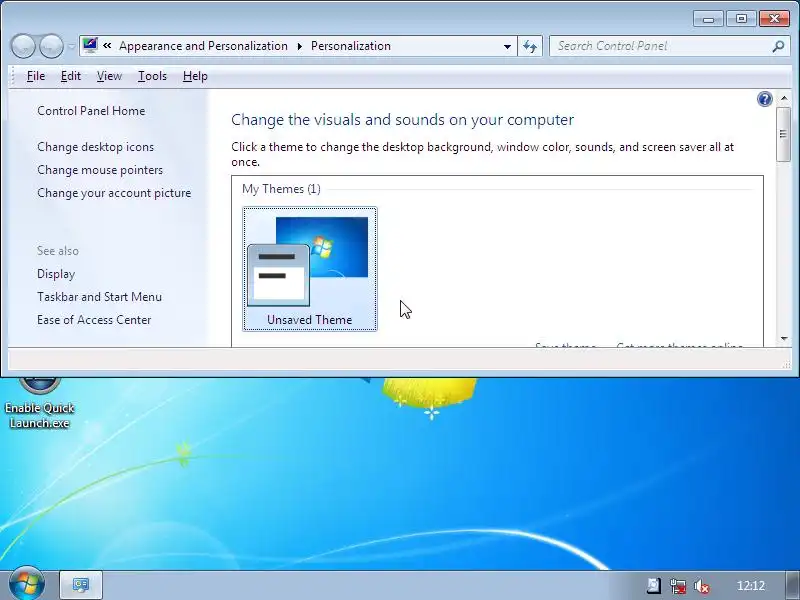
Task: Open Change mouse pointers
Action: pos(100,170)
